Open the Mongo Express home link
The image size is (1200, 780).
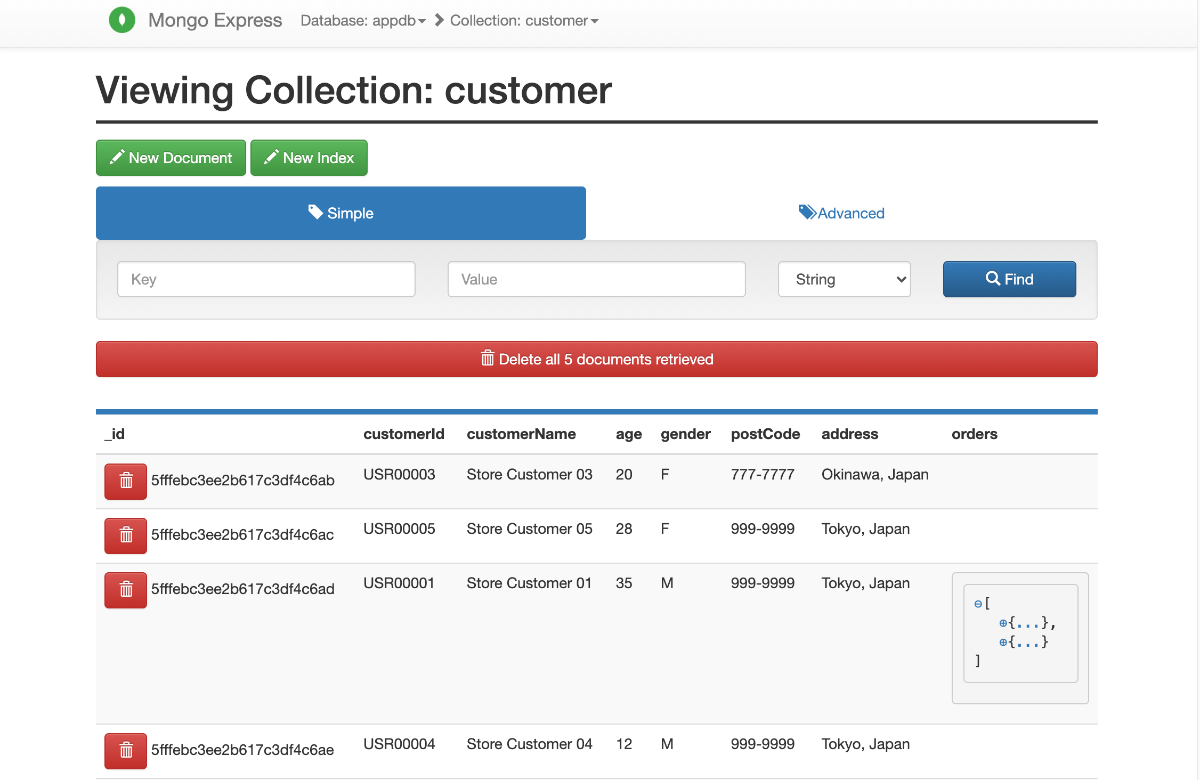(215, 20)
